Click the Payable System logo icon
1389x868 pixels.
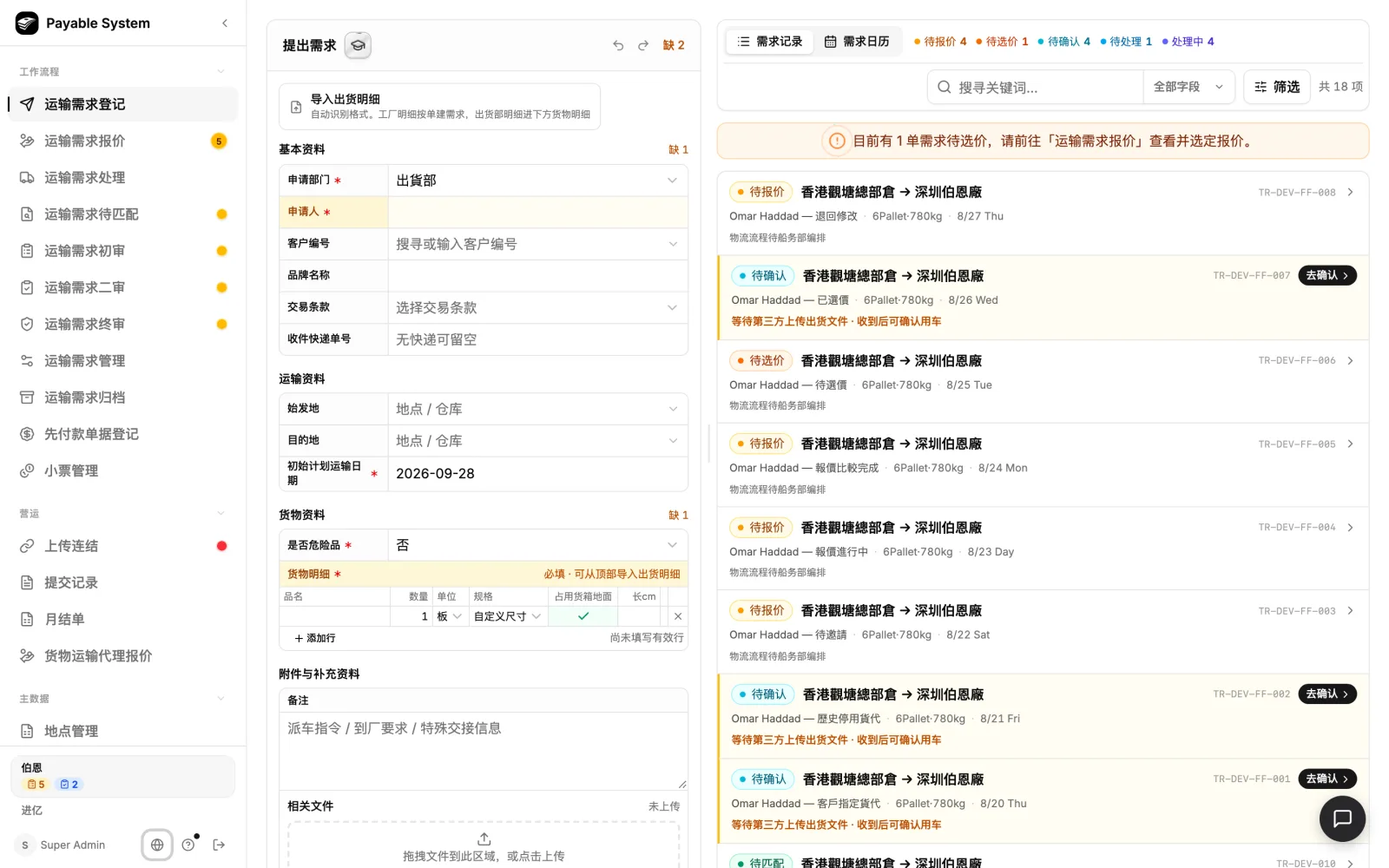pos(27,23)
